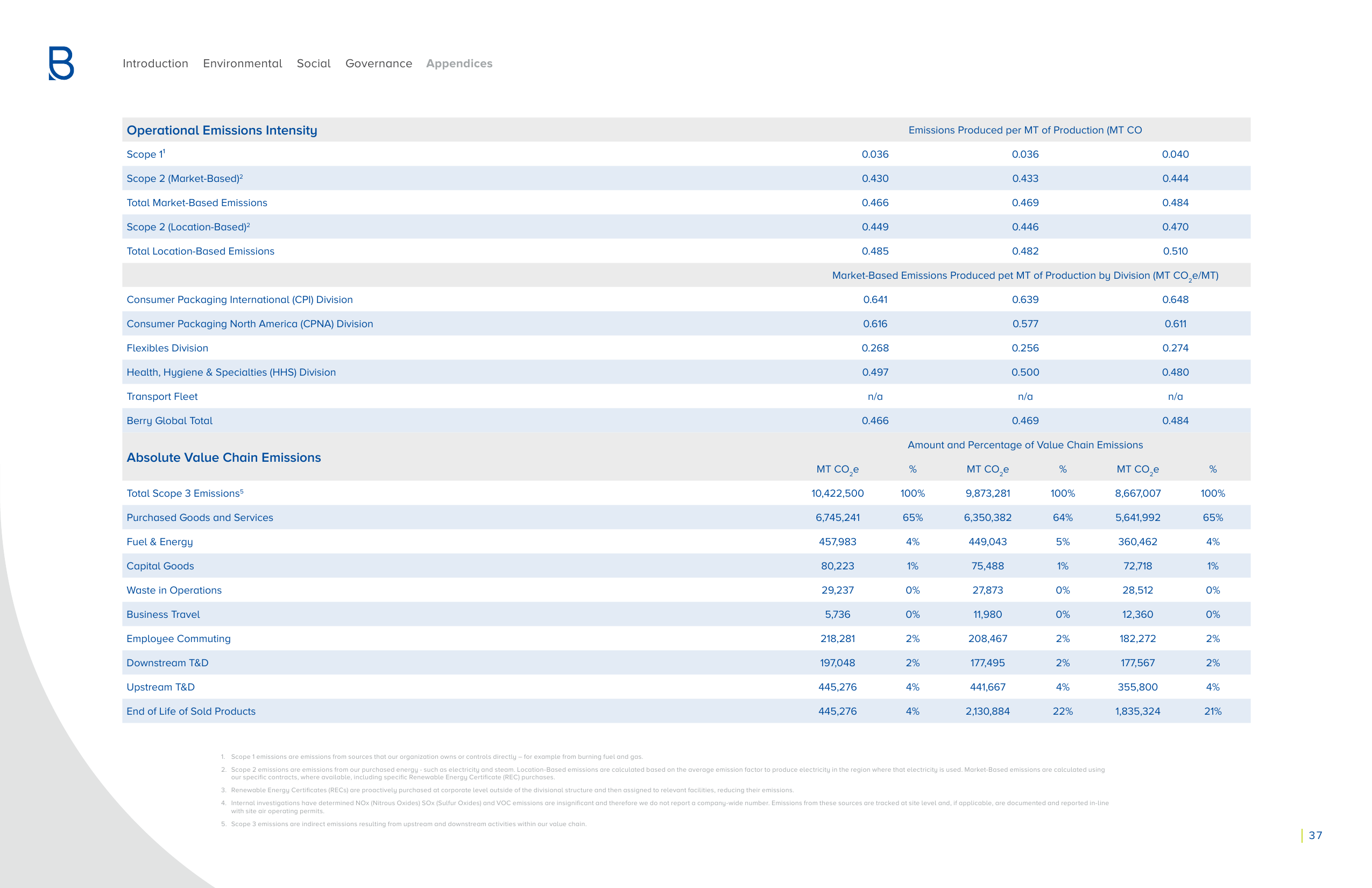Click Scope 2 (Market-Based) row label
The image size is (1372, 888).
(x=185, y=178)
